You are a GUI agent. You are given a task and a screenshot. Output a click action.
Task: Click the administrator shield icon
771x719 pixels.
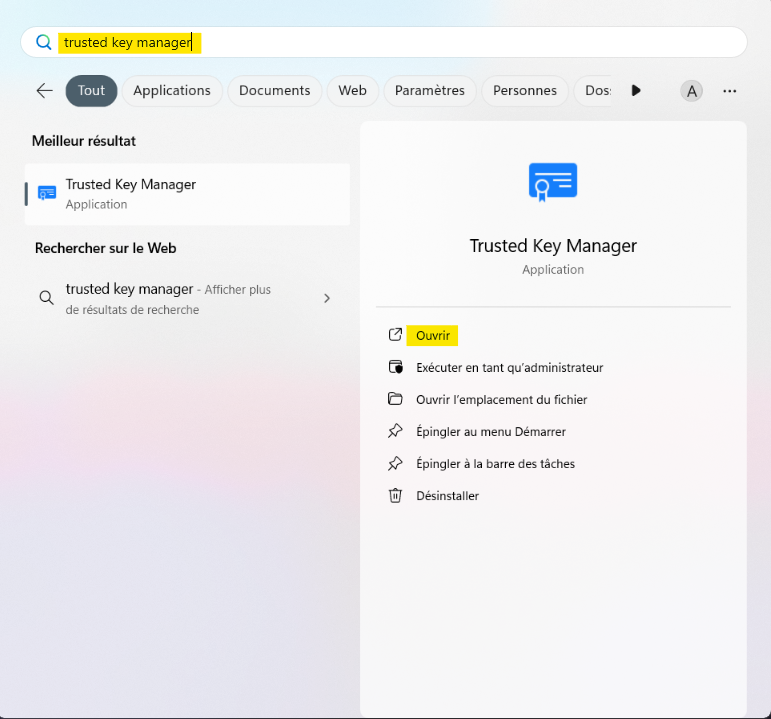395,367
